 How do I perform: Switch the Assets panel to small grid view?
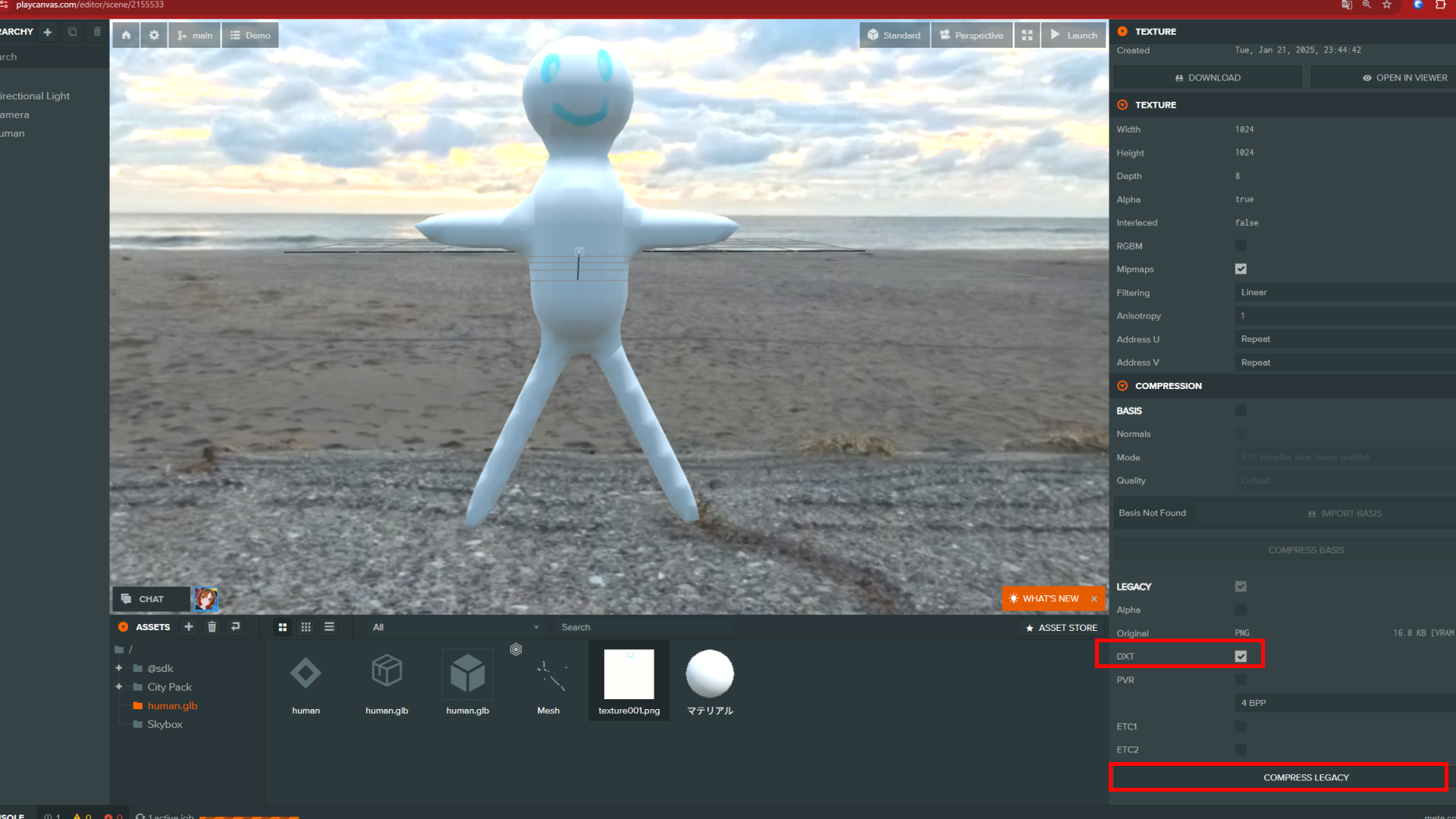(306, 627)
